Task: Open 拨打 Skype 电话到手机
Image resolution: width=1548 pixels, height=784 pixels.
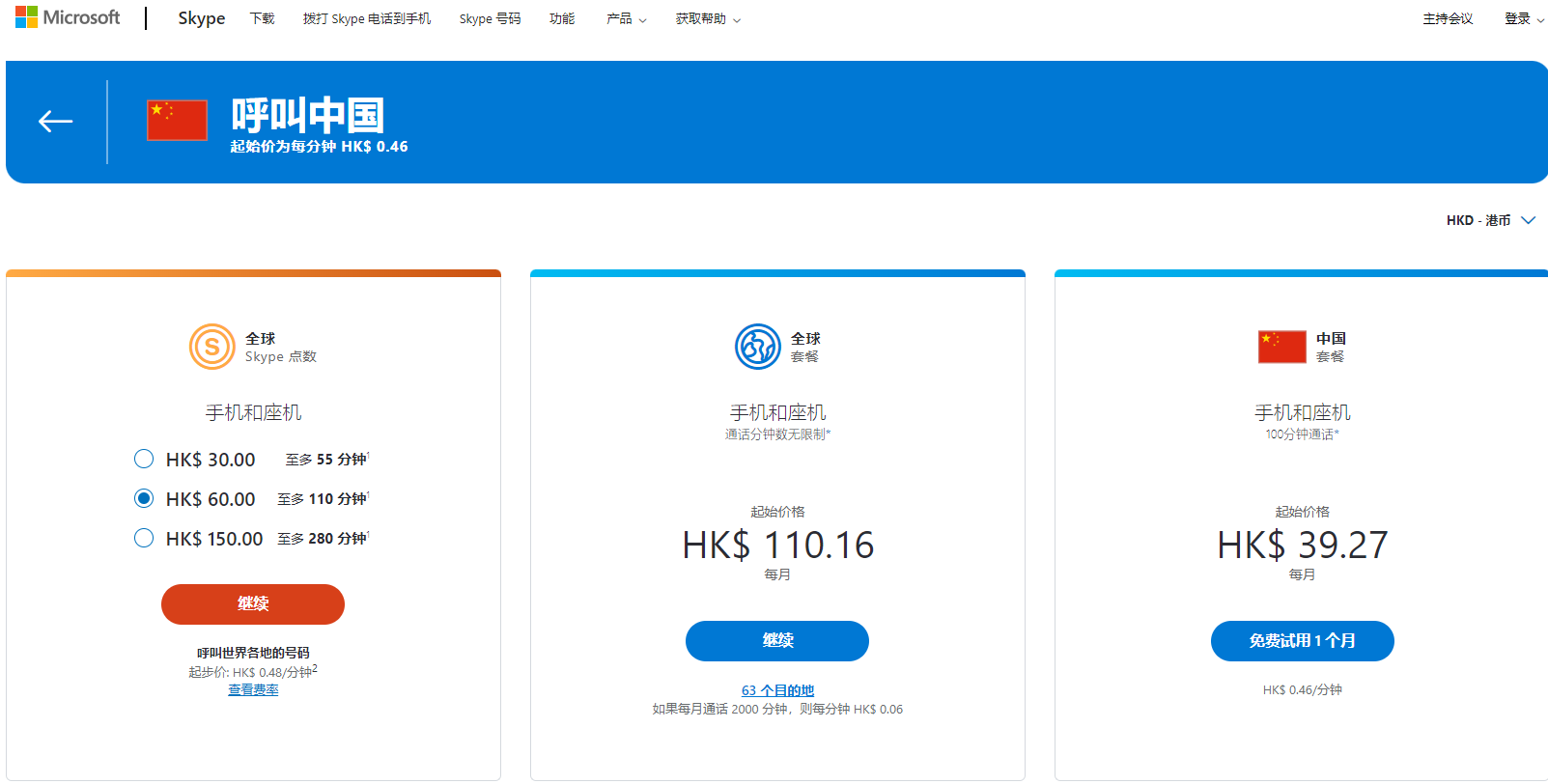Action: tap(367, 18)
